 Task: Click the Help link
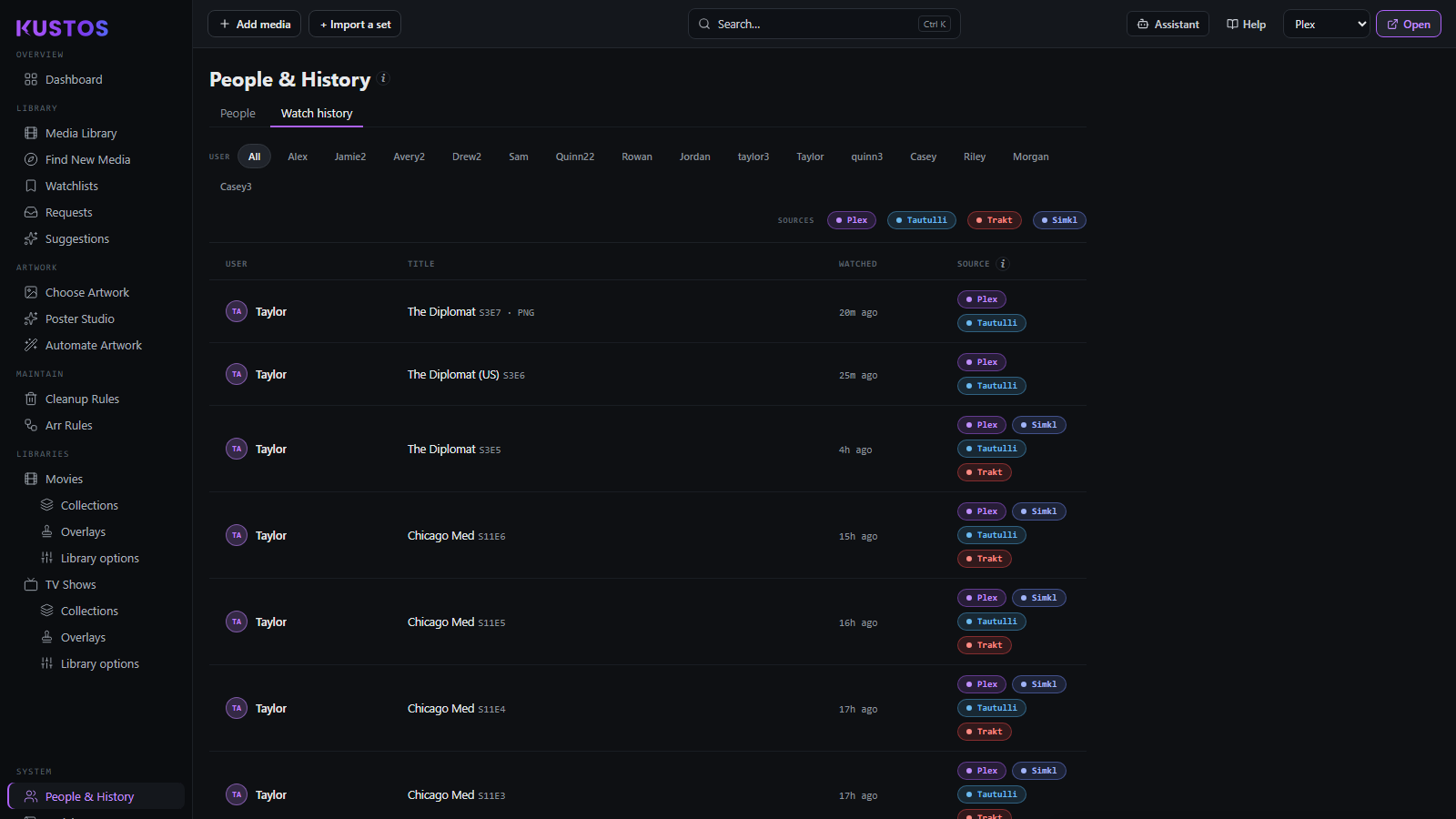click(1246, 25)
